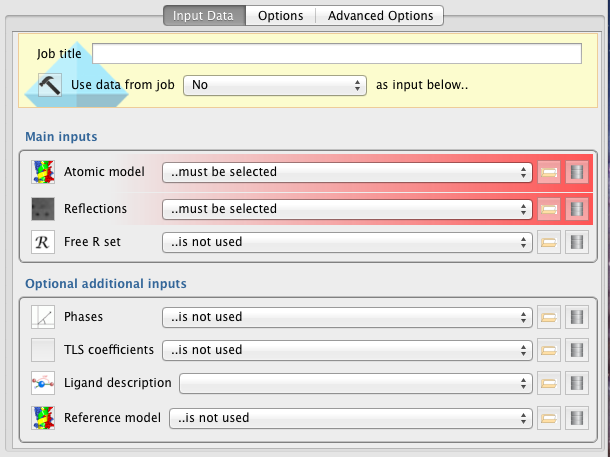610x457 pixels.
Task: Open the Reflections selection dropdown
Action: (347, 209)
